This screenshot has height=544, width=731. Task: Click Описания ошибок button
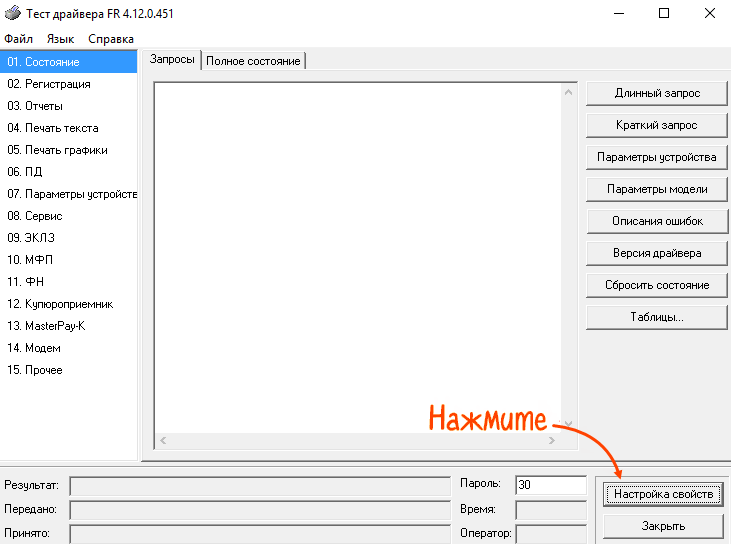coord(656,221)
